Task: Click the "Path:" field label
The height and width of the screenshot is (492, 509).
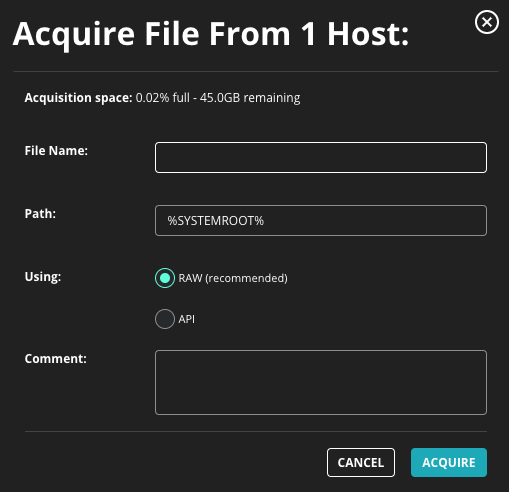Action: [x=40, y=214]
